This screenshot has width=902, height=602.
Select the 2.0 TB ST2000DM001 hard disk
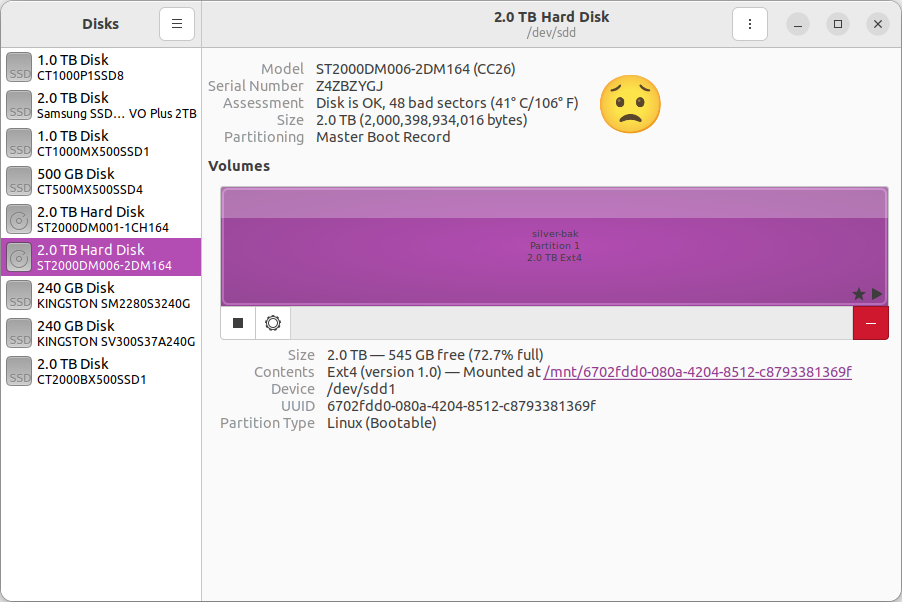(x=100, y=219)
